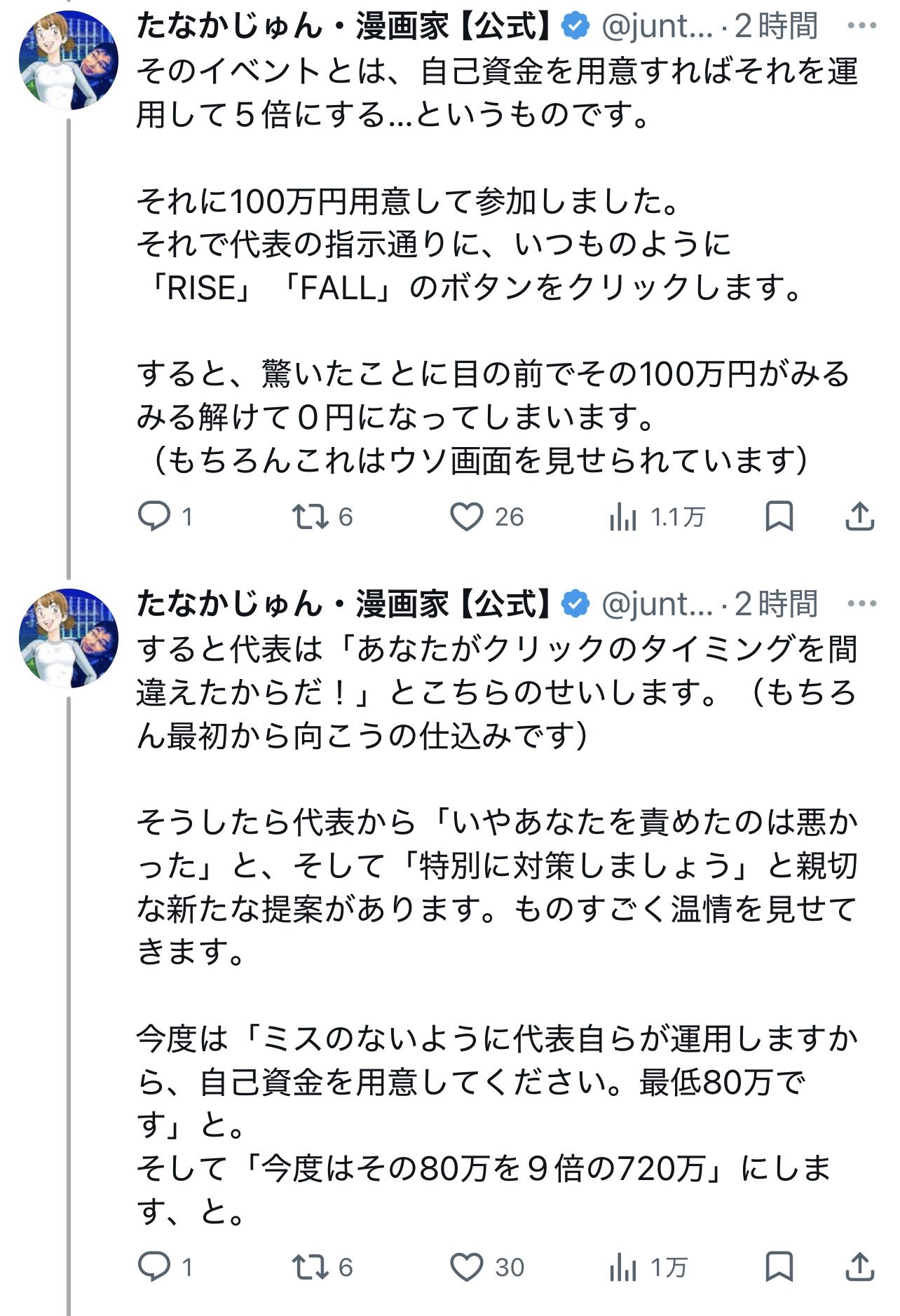The height and width of the screenshot is (1316, 900).
Task: Bookmark the first tweet
Action: (779, 517)
